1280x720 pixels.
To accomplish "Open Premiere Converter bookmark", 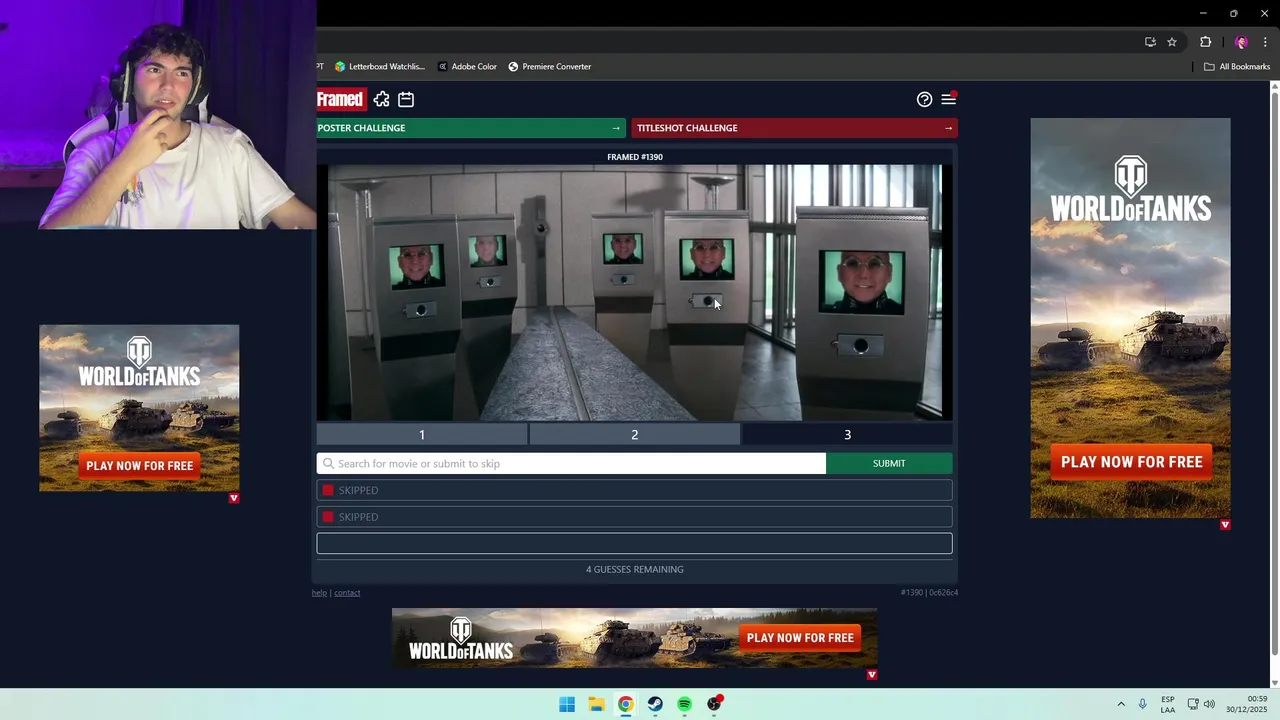I will coord(549,67).
